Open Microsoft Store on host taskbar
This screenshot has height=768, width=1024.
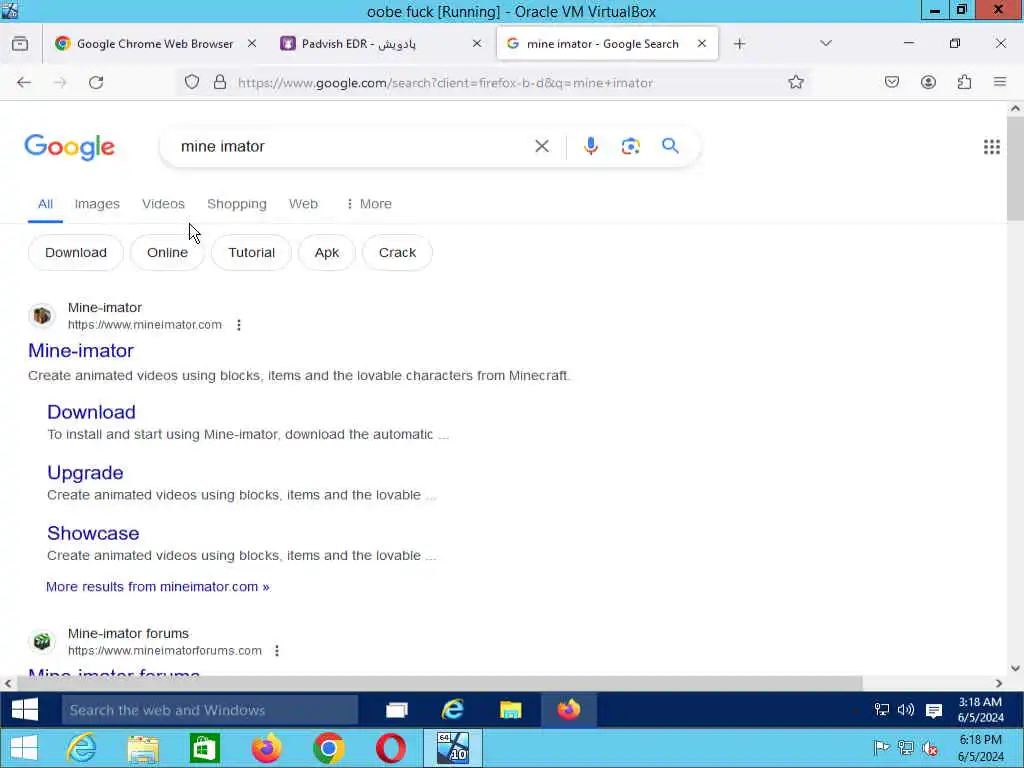(204, 748)
